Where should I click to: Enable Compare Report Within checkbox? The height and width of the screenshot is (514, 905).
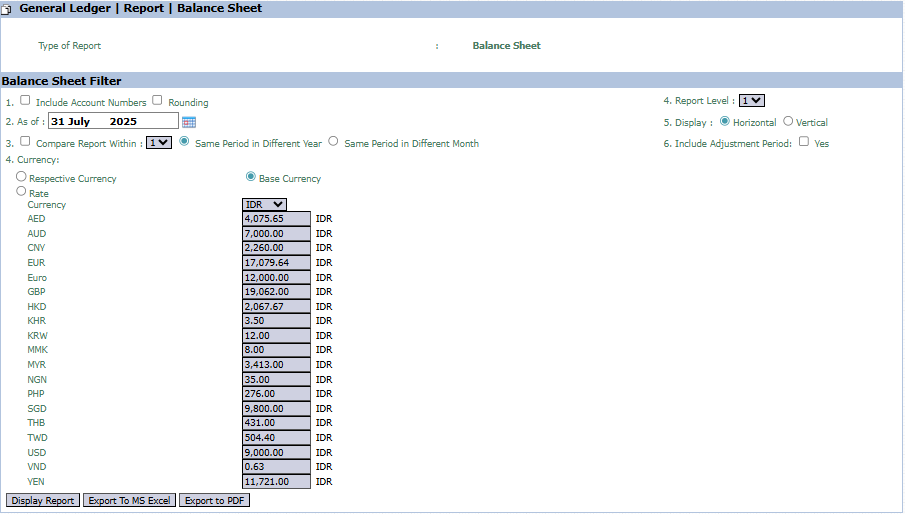click(x=26, y=142)
